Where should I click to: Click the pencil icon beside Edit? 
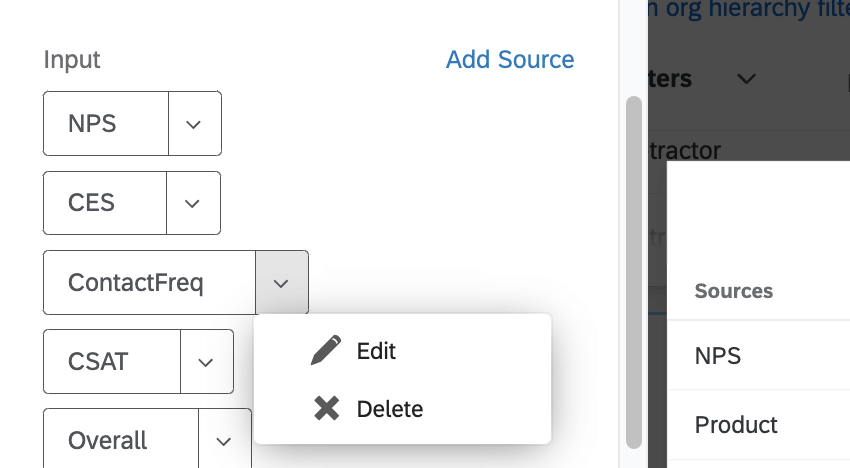point(326,351)
